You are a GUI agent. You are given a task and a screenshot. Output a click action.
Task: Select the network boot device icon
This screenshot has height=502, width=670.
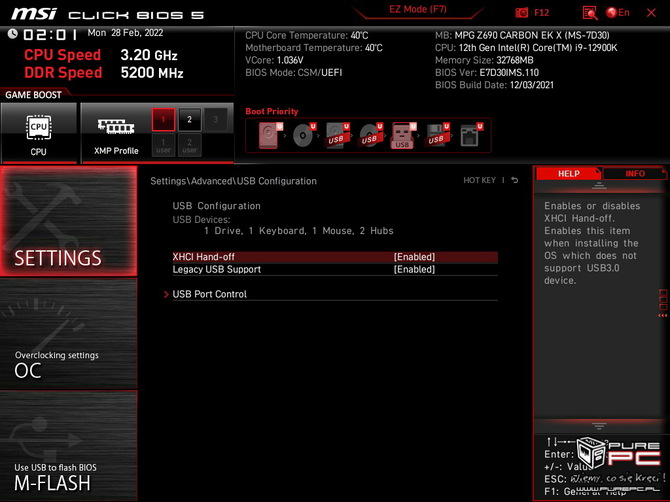coord(470,135)
